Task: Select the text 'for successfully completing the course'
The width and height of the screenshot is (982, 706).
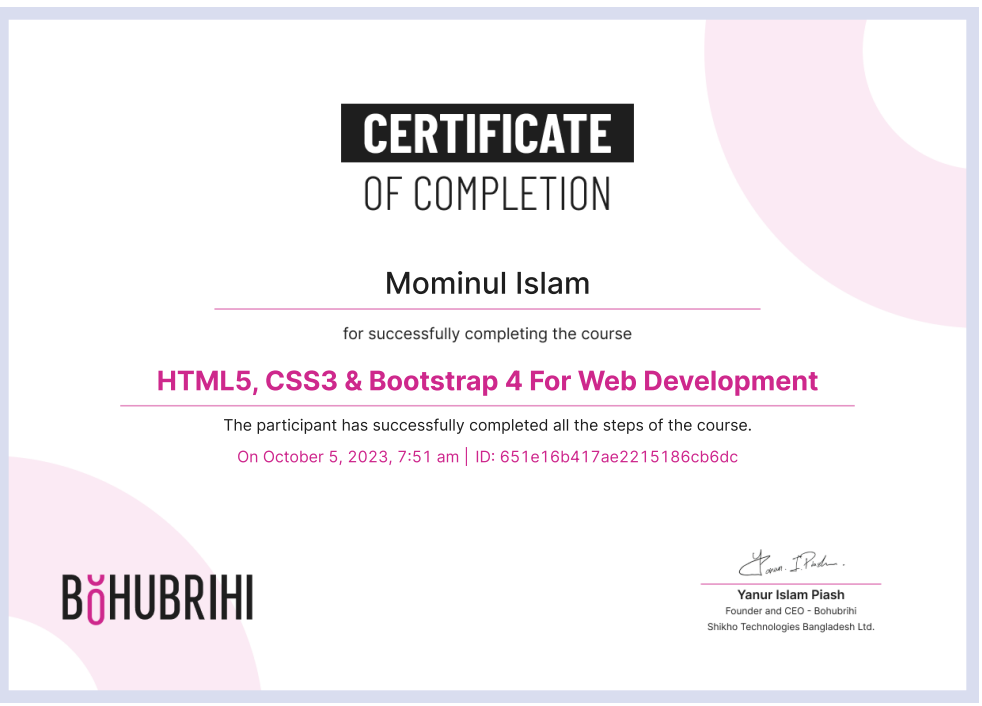Action: click(x=487, y=333)
